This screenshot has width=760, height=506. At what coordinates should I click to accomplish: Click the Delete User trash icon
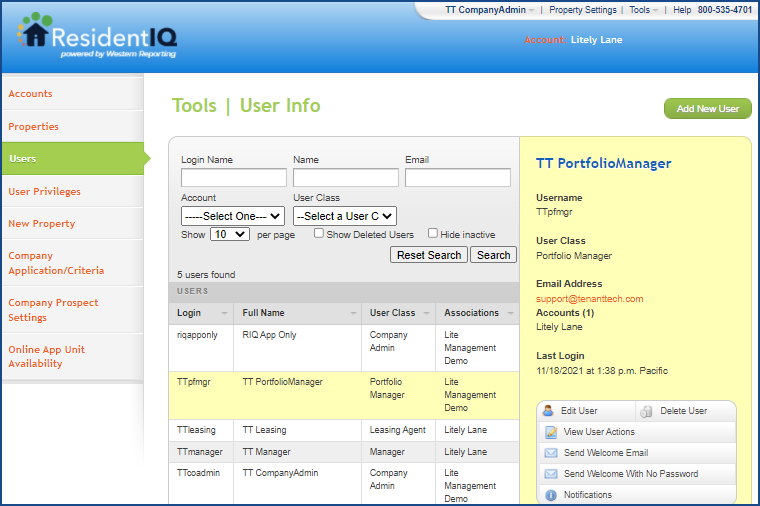[x=646, y=411]
